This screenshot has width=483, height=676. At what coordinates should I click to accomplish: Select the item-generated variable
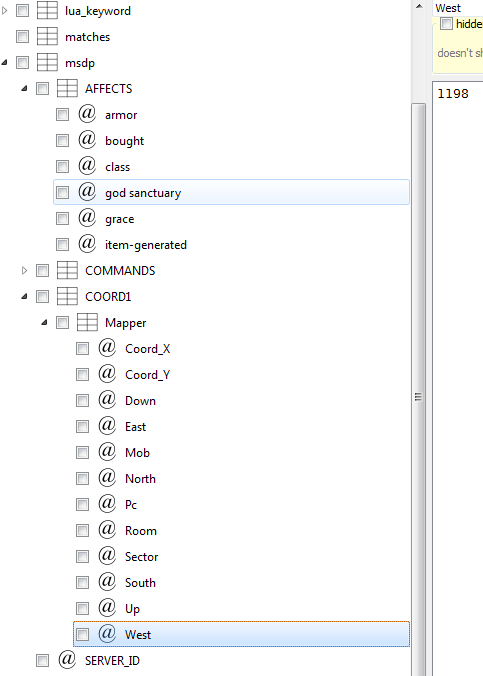coord(146,245)
